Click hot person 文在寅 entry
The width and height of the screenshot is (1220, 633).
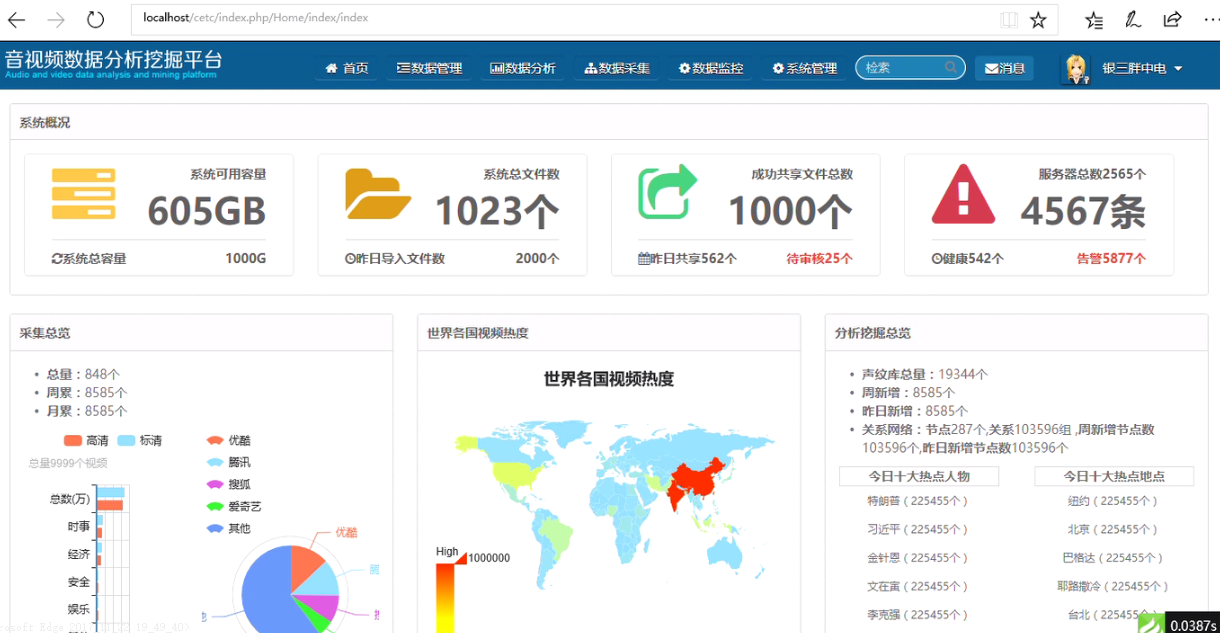point(917,586)
